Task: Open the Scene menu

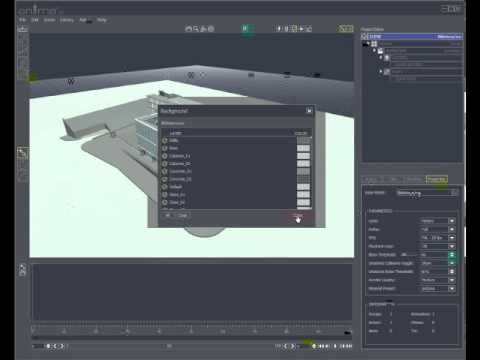Action: [49, 20]
